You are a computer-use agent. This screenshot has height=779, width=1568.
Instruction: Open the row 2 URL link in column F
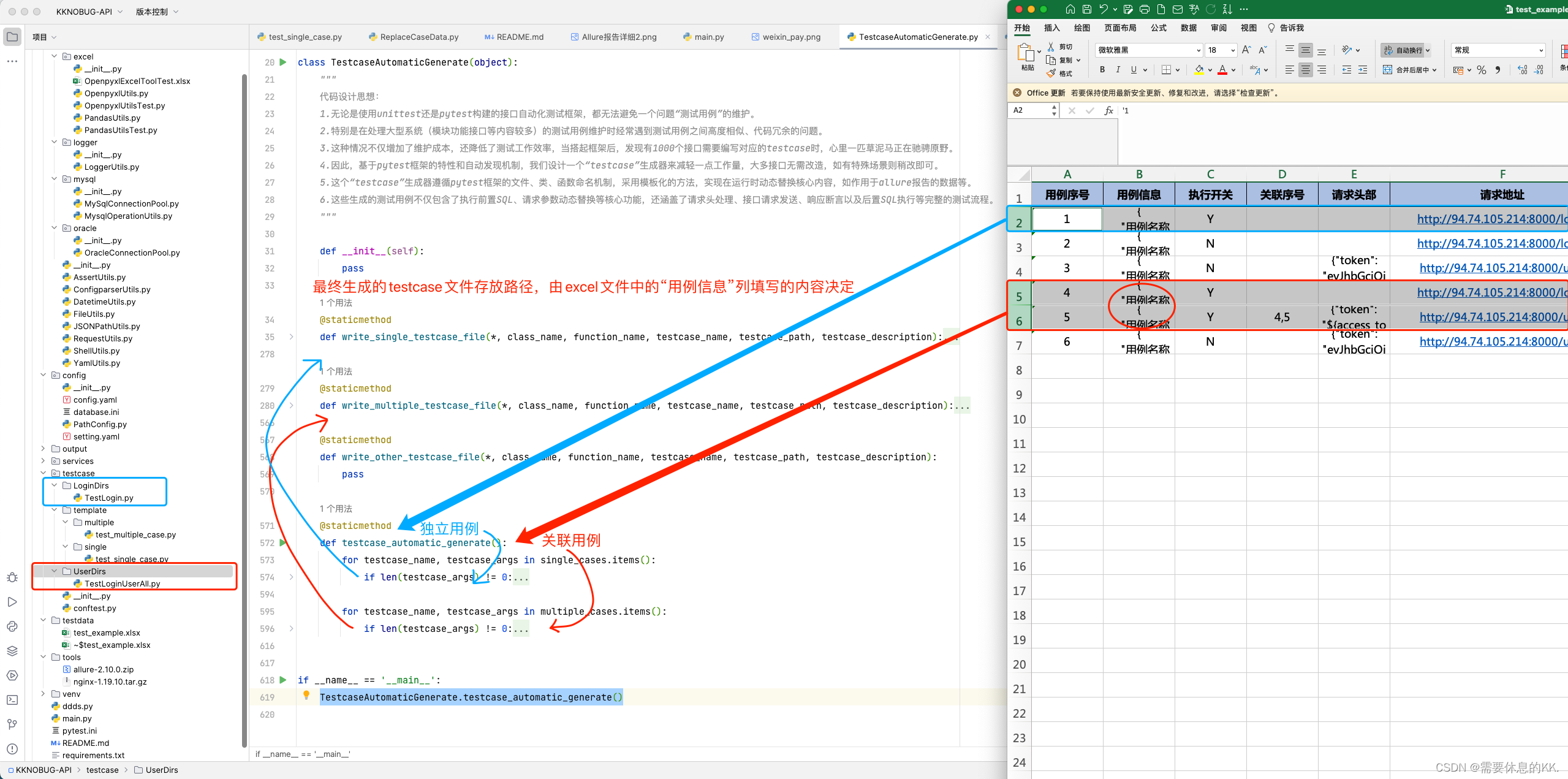[x=1492, y=219]
